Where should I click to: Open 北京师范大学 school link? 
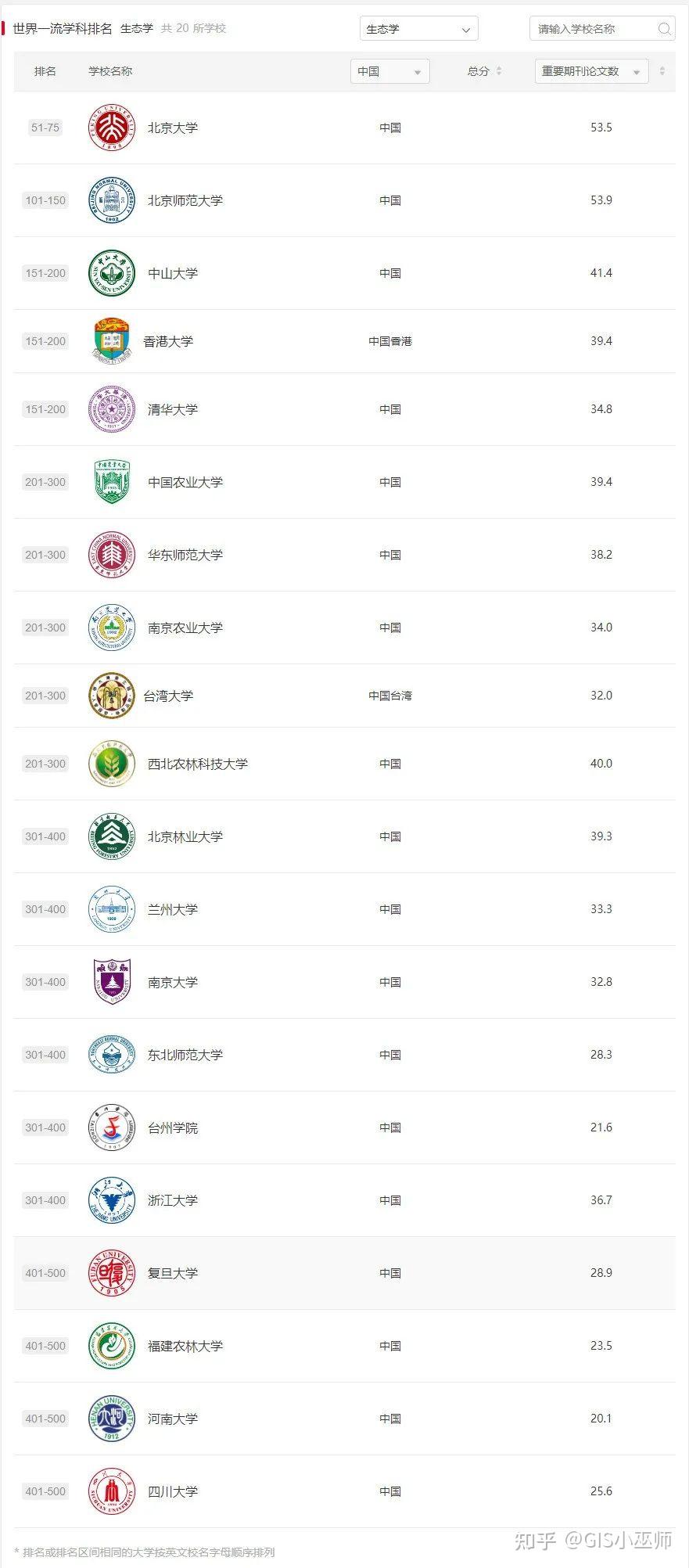185,200
